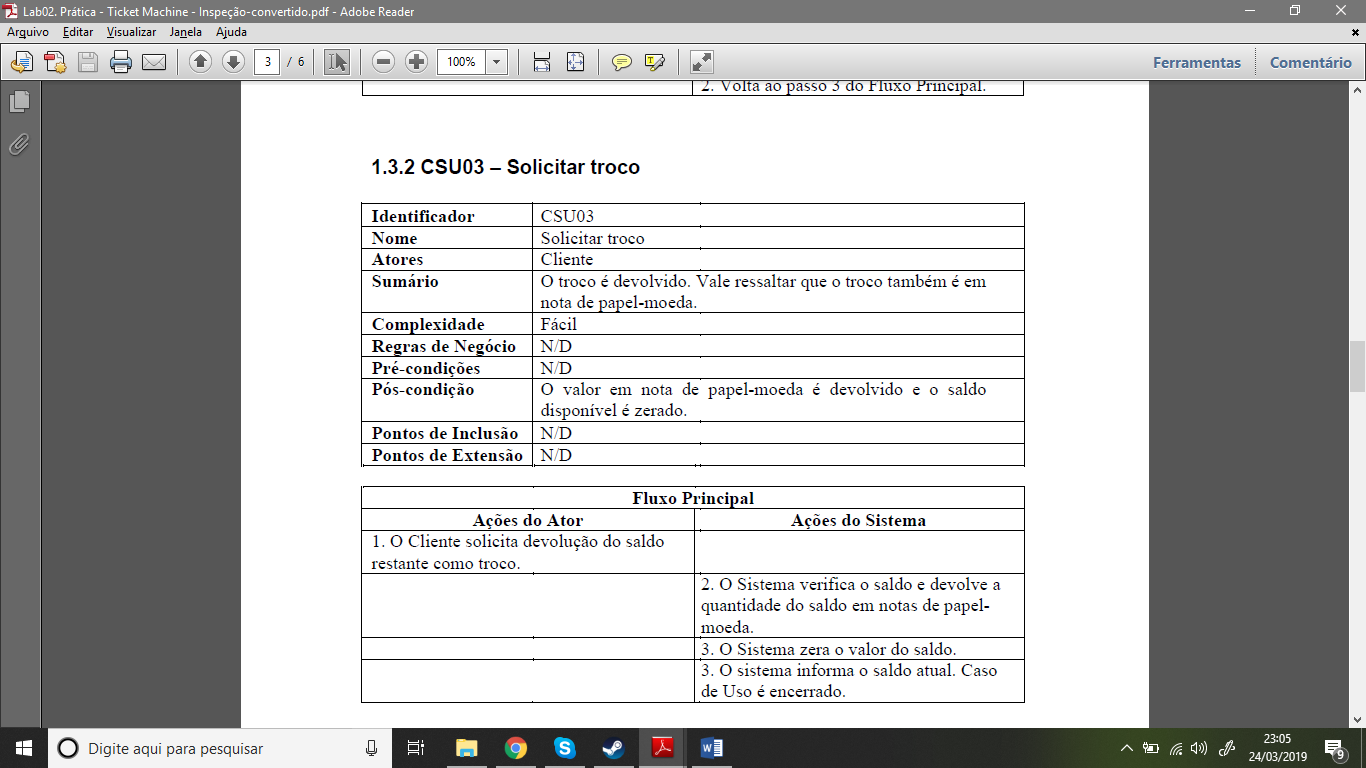
Task: Click the Adobe Reader taskbar icon
Action: 662,748
